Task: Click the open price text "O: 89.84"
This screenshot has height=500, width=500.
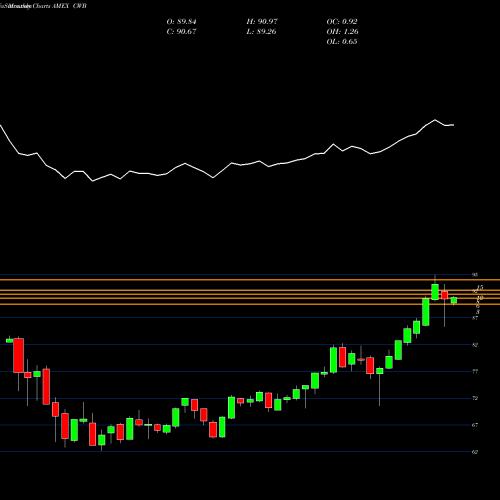Action: coord(181,22)
